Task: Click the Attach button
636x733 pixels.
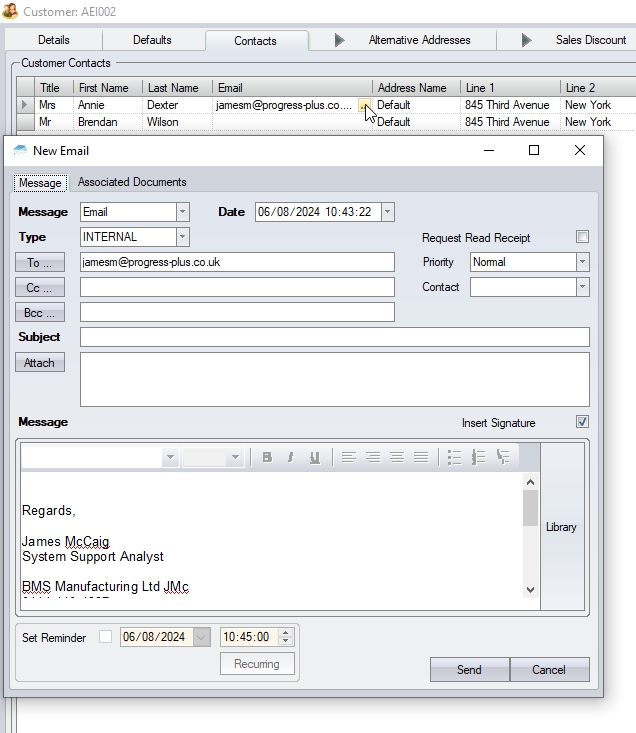Action: 40,362
